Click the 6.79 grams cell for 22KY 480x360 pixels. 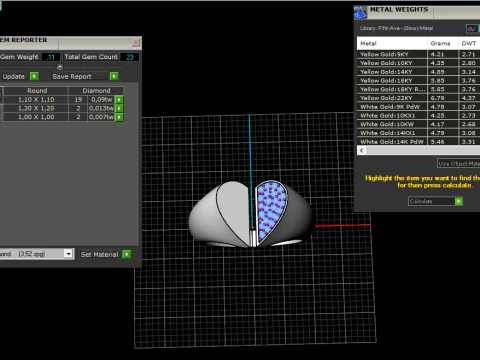[x=443, y=98]
